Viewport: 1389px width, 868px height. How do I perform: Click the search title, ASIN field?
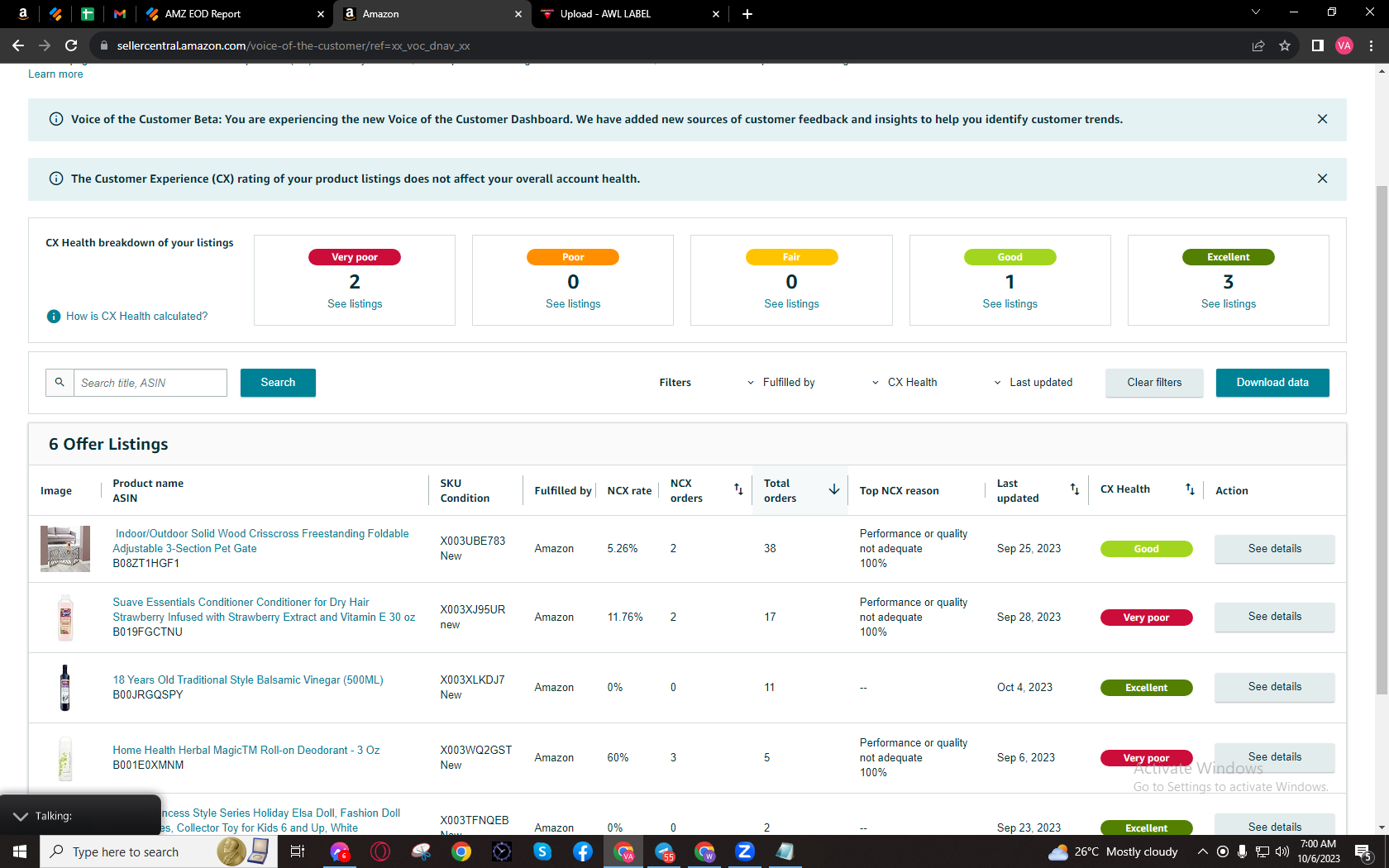tap(150, 383)
